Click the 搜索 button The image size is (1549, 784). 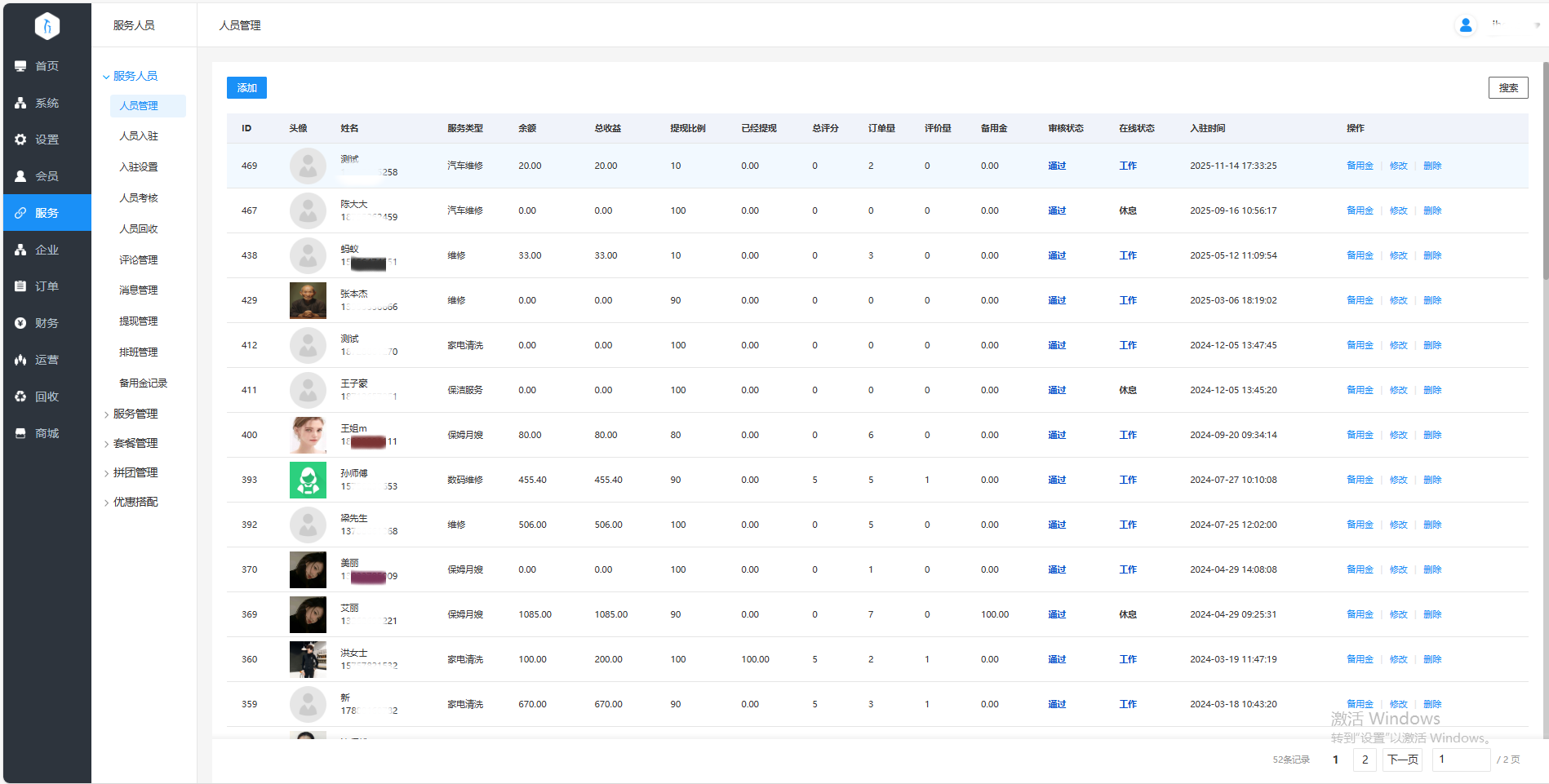point(1507,88)
